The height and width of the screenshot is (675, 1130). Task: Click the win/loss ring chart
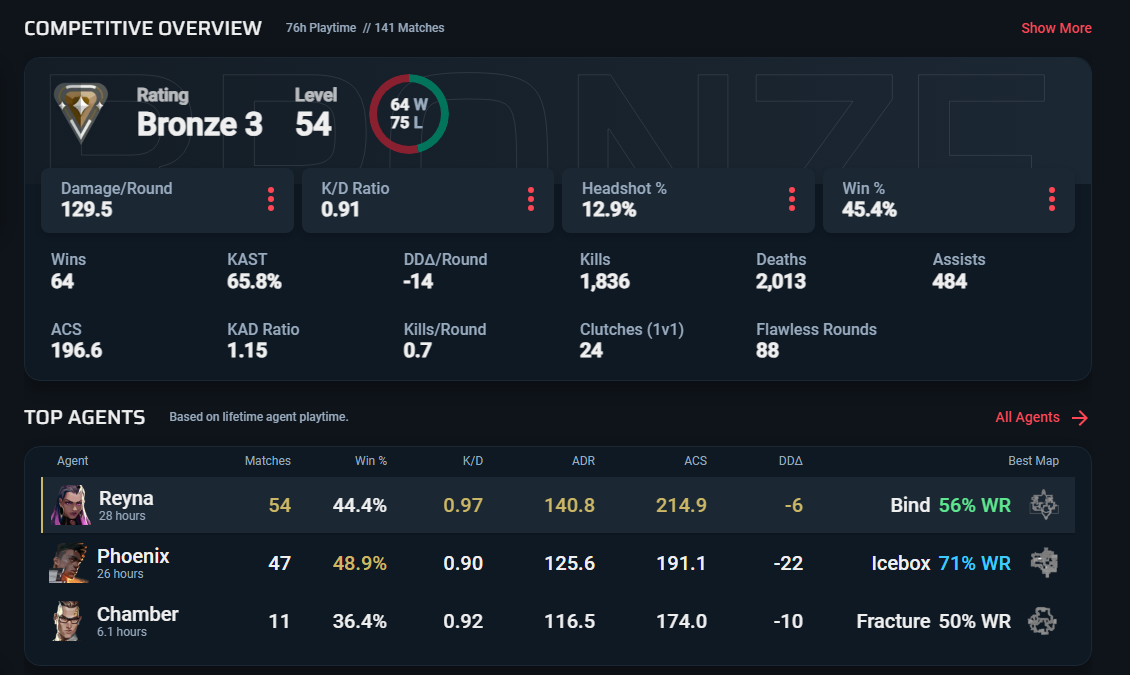coord(409,114)
